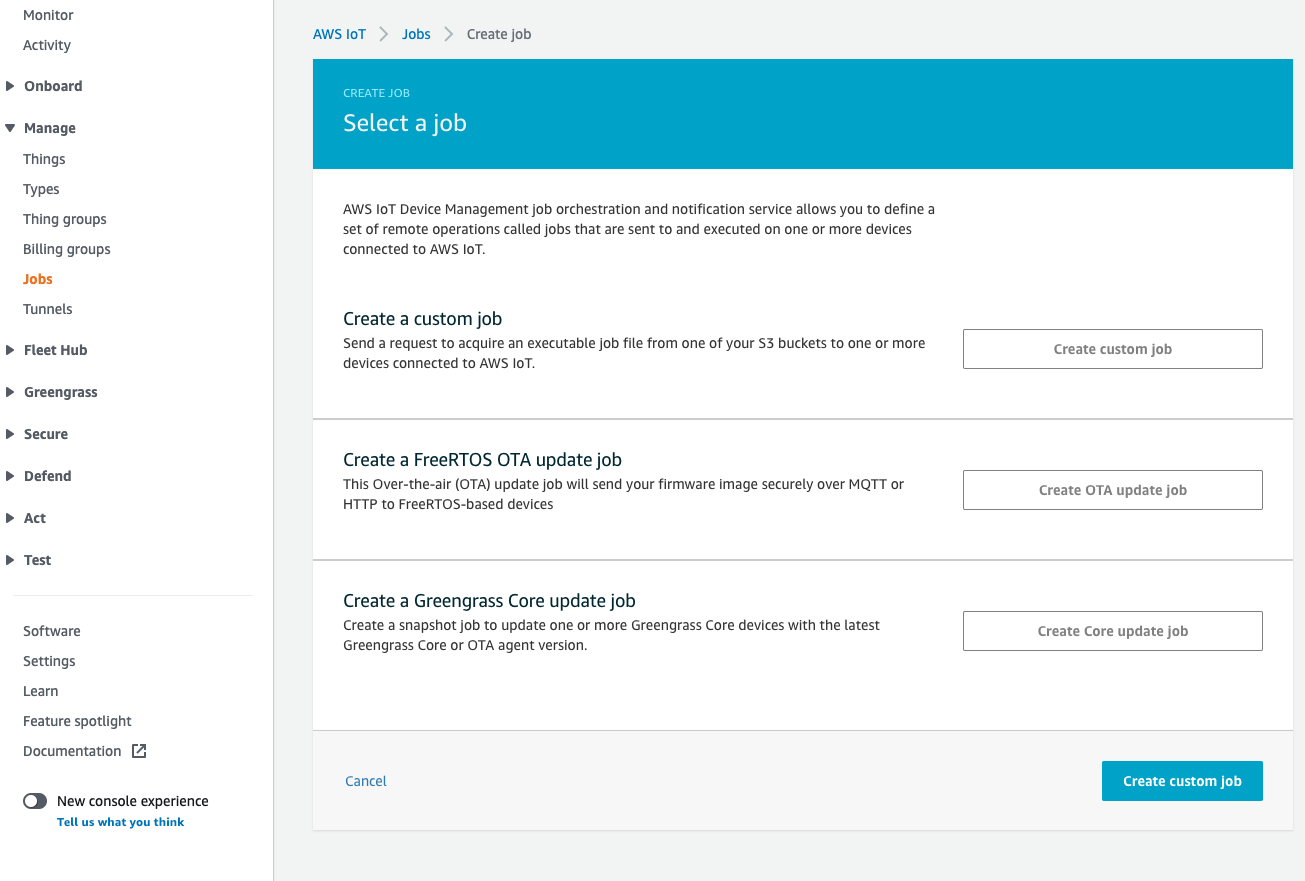Viewport: 1305px width, 881px height.
Task: Open the Greengrass section label
Action: 61,392
